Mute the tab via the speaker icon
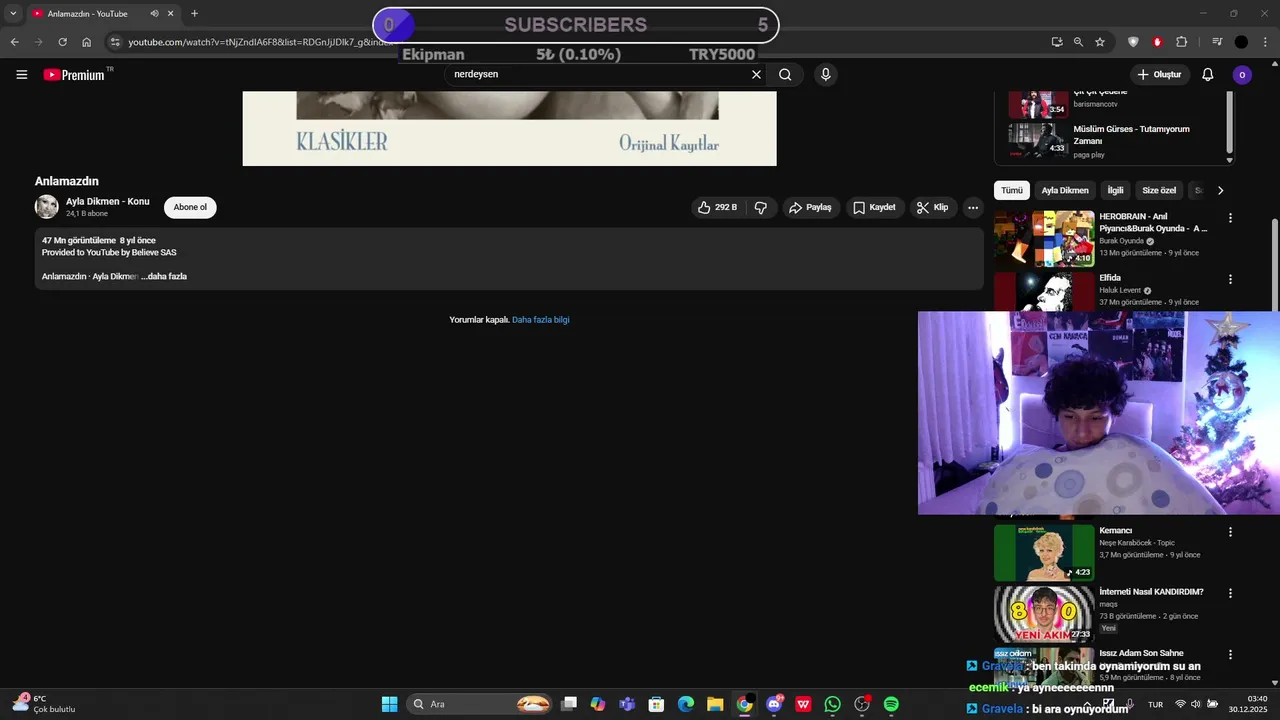The image size is (1280, 720). tap(154, 14)
